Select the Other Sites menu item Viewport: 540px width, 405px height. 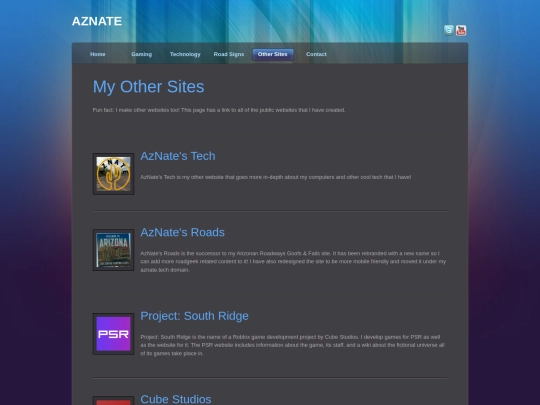[273, 54]
